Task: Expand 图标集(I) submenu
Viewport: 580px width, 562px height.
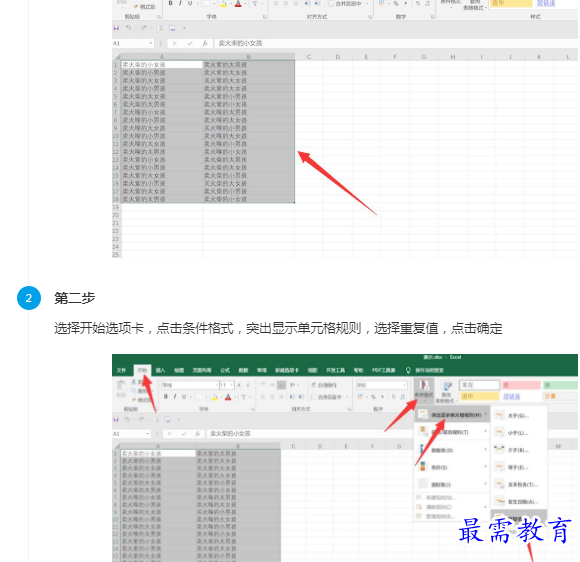Action: pos(452,484)
